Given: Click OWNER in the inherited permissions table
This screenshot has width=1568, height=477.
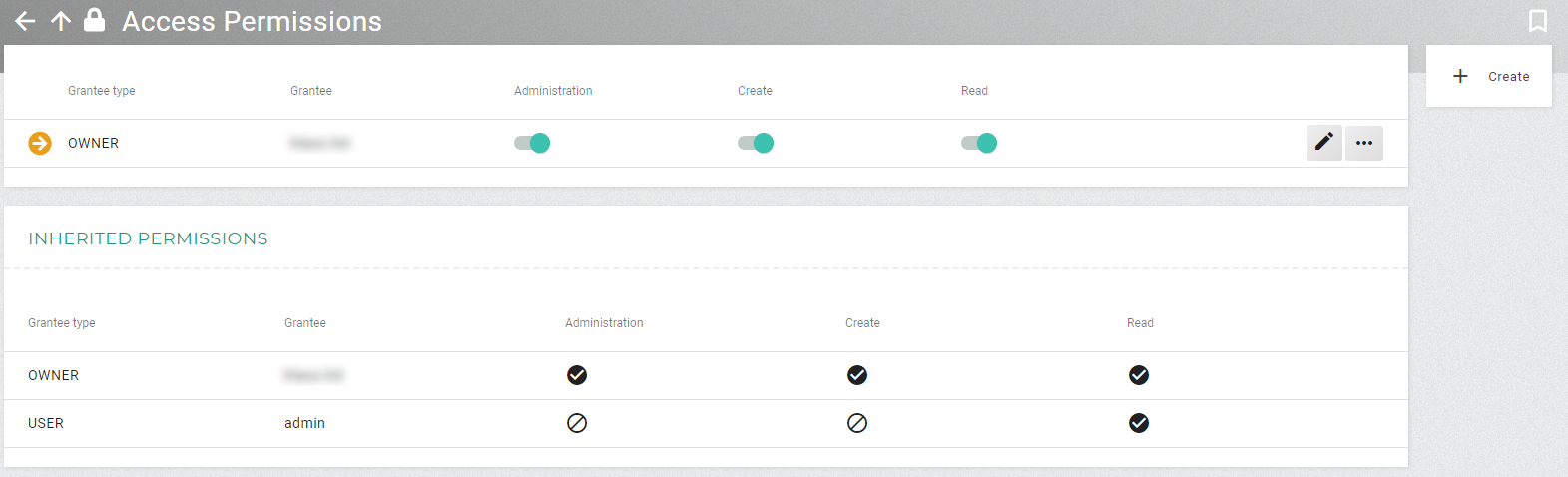Looking at the screenshot, I should point(53,375).
